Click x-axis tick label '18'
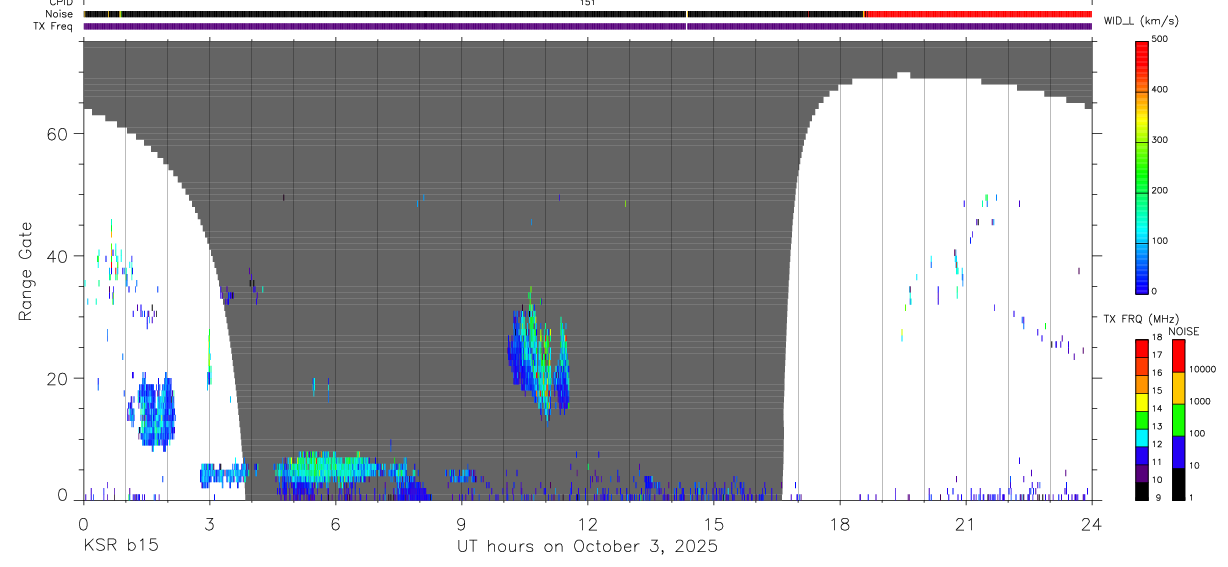The image size is (1228, 567). pyautogui.click(x=839, y=523)
